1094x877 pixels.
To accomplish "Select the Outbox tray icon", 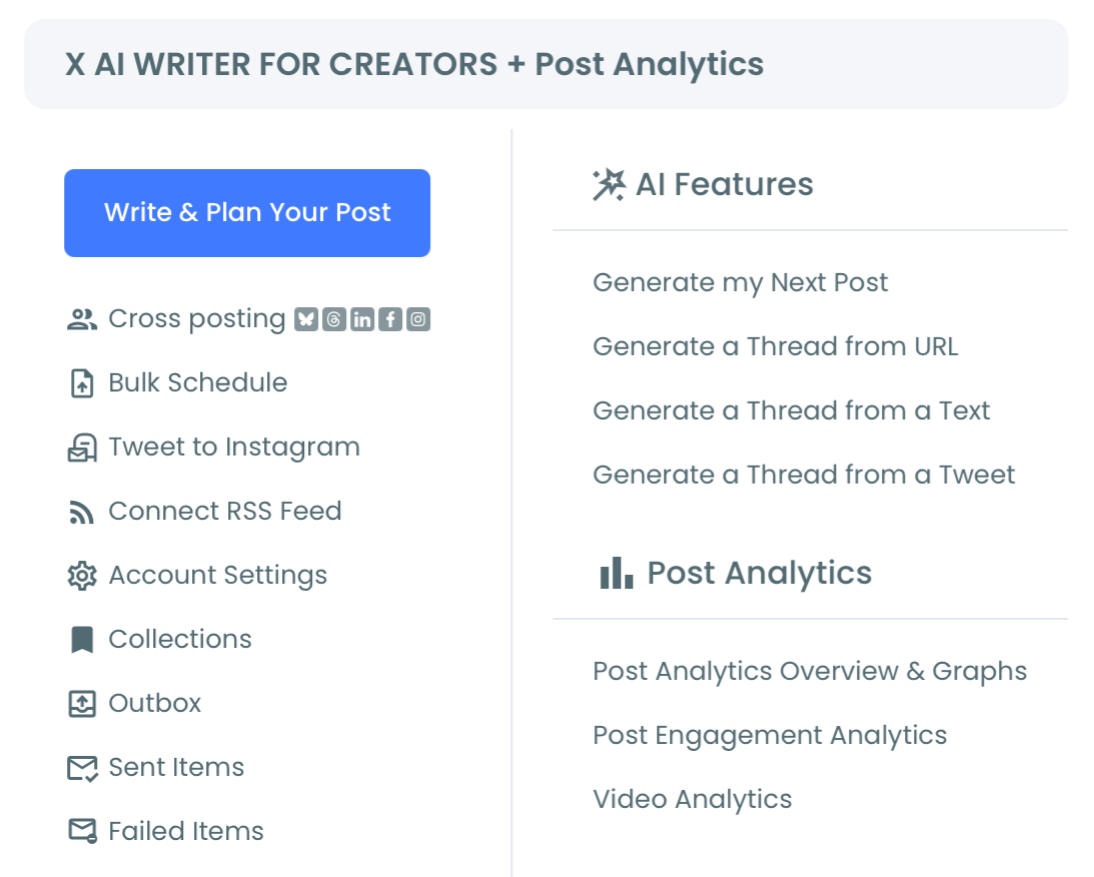I will [82, 703].
